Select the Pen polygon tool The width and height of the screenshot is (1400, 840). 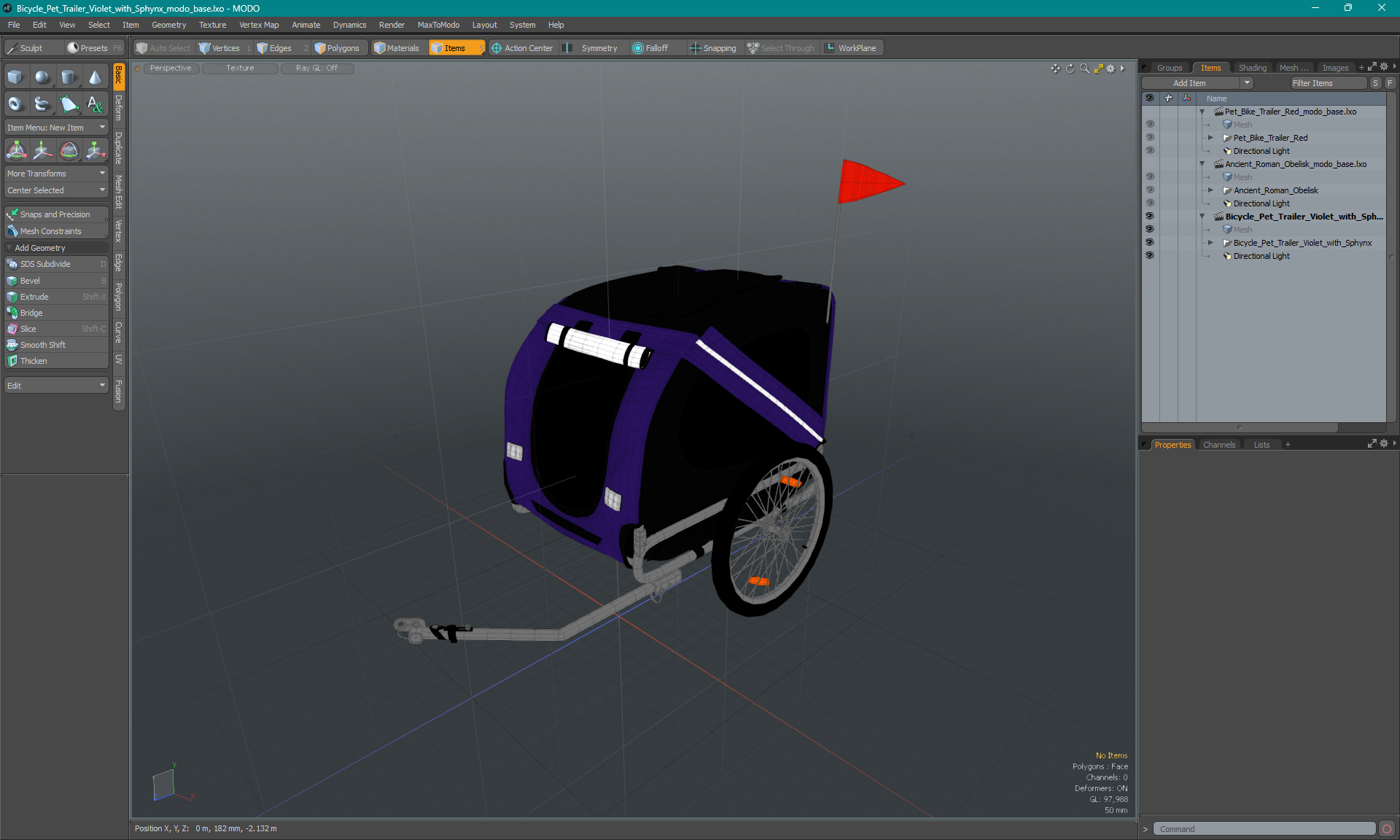click(69, 104)
